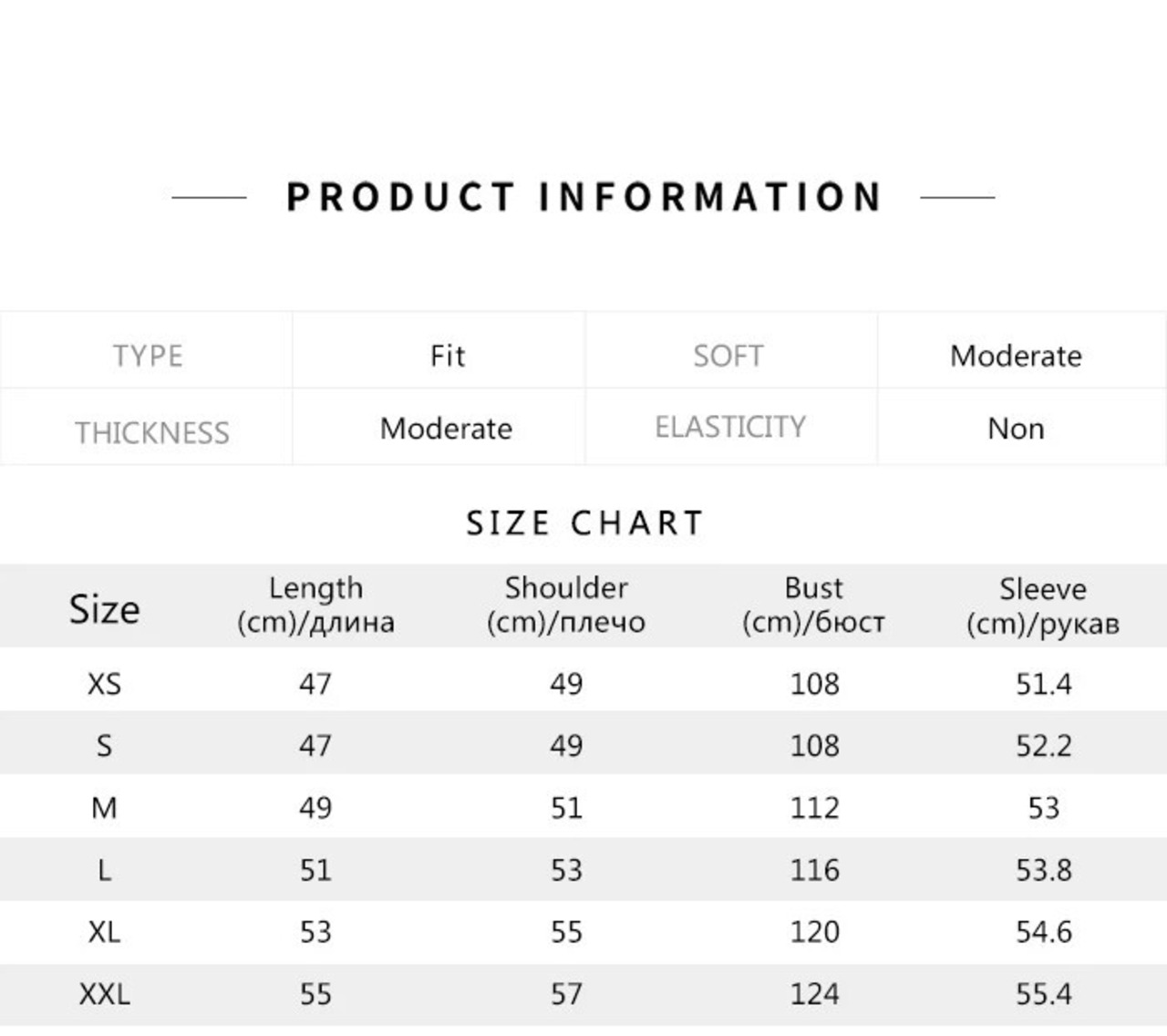Select the M size row label
The image size is (1167, 1036).
tap(104, 808)
